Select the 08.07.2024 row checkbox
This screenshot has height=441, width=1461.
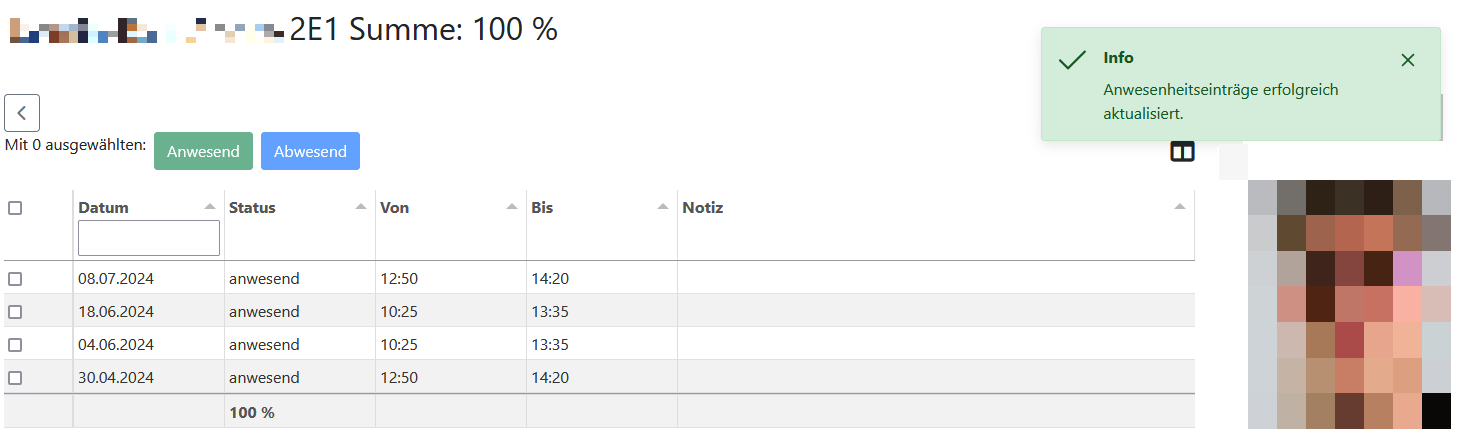pos(15,279)
